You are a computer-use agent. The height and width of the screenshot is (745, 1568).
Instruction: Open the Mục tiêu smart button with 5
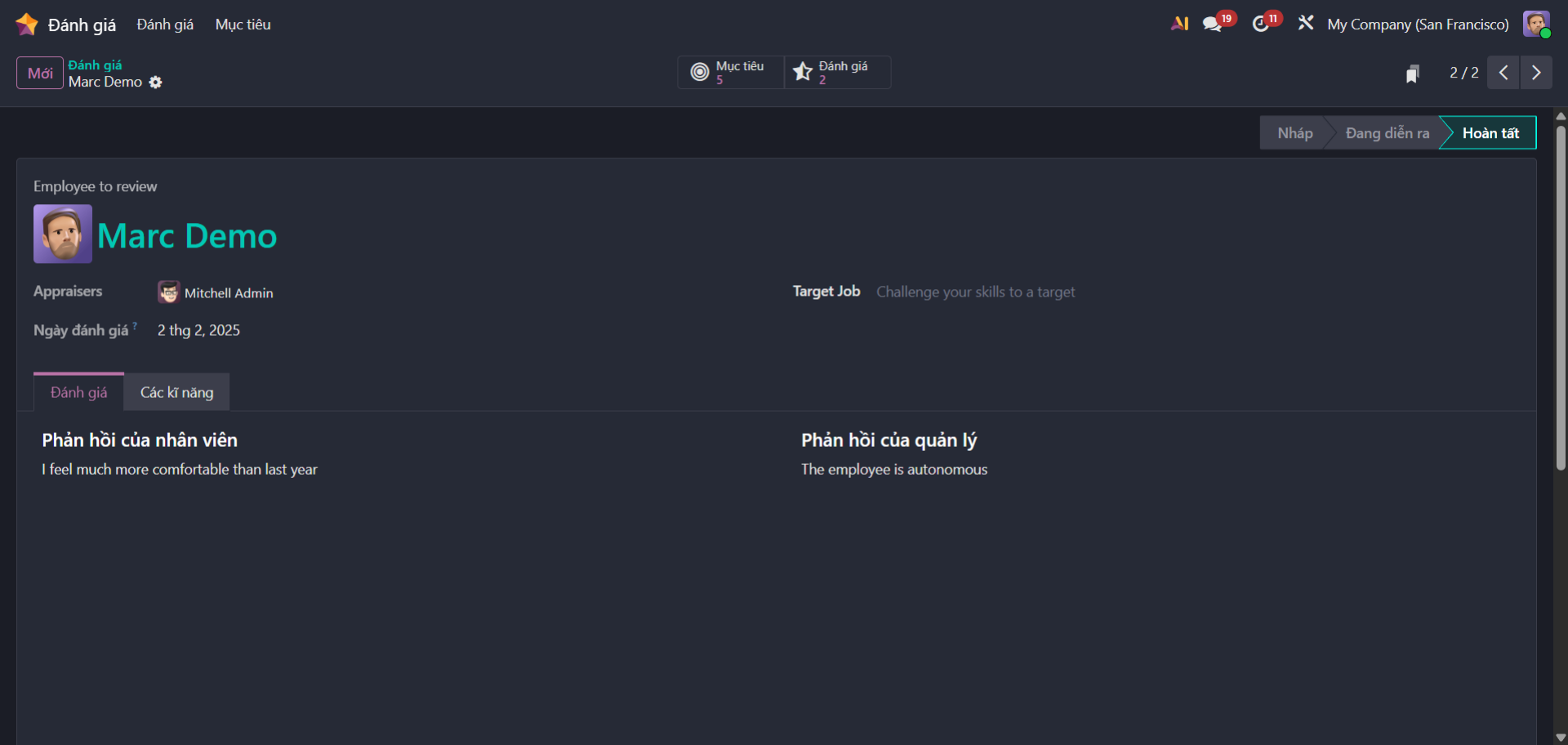730,73
